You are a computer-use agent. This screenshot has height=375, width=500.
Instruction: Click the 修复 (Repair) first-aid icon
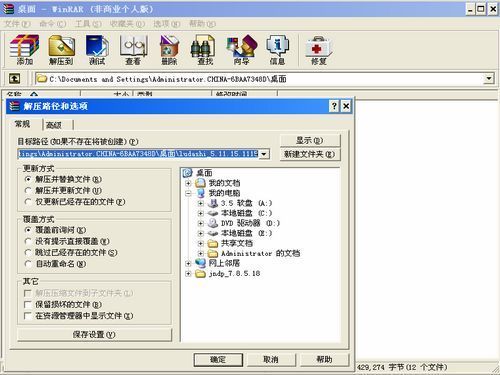coord(319,49)
